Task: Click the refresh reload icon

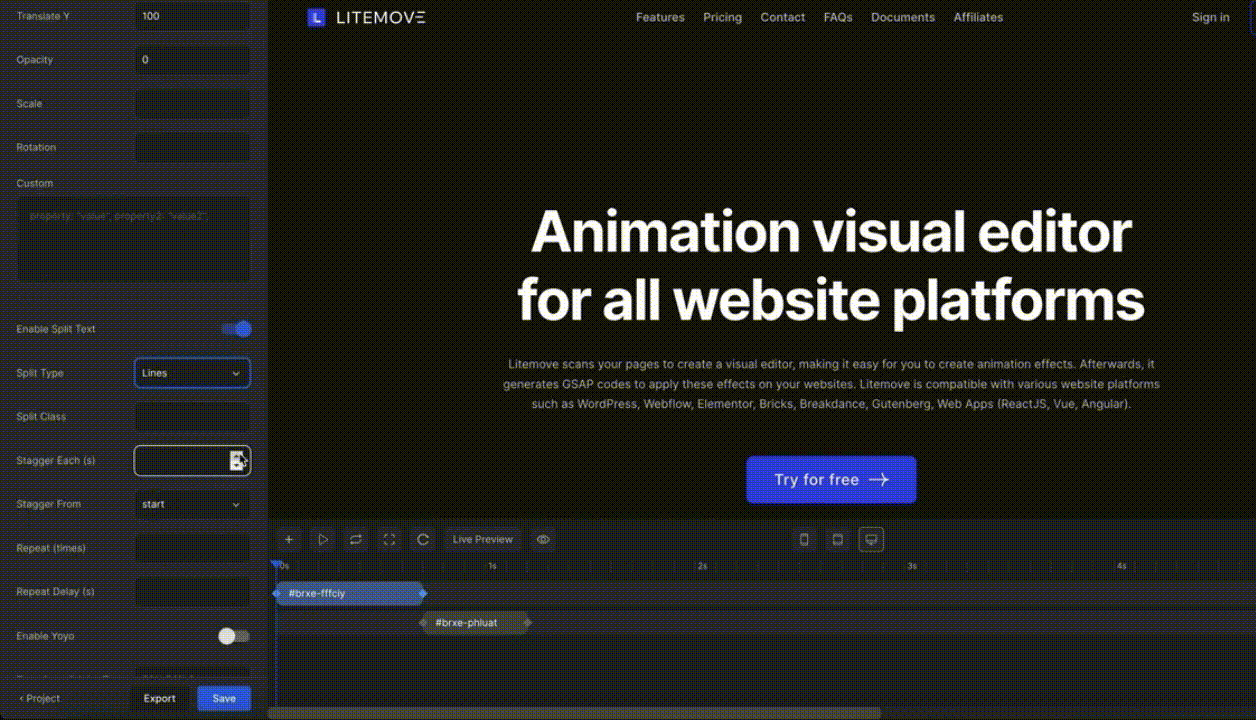Action: point(423,539)
